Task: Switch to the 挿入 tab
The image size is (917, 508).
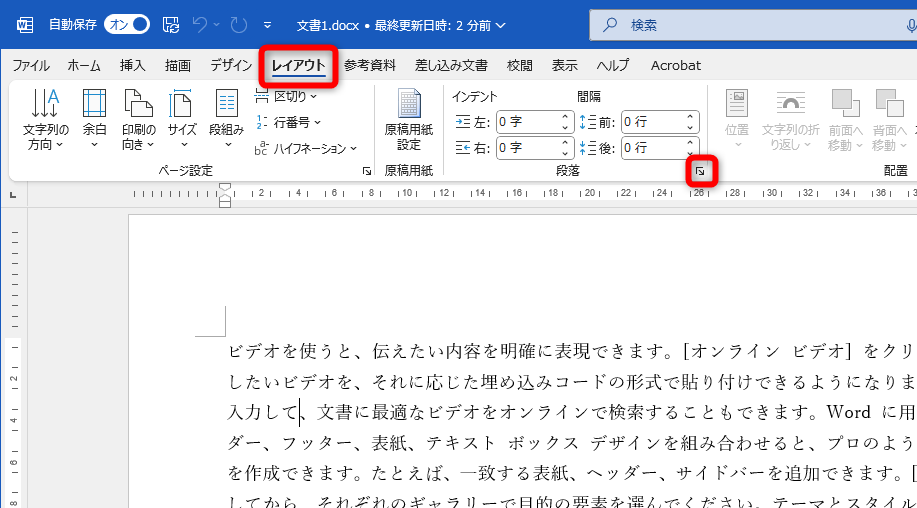Action: click(x=132, y=65)
